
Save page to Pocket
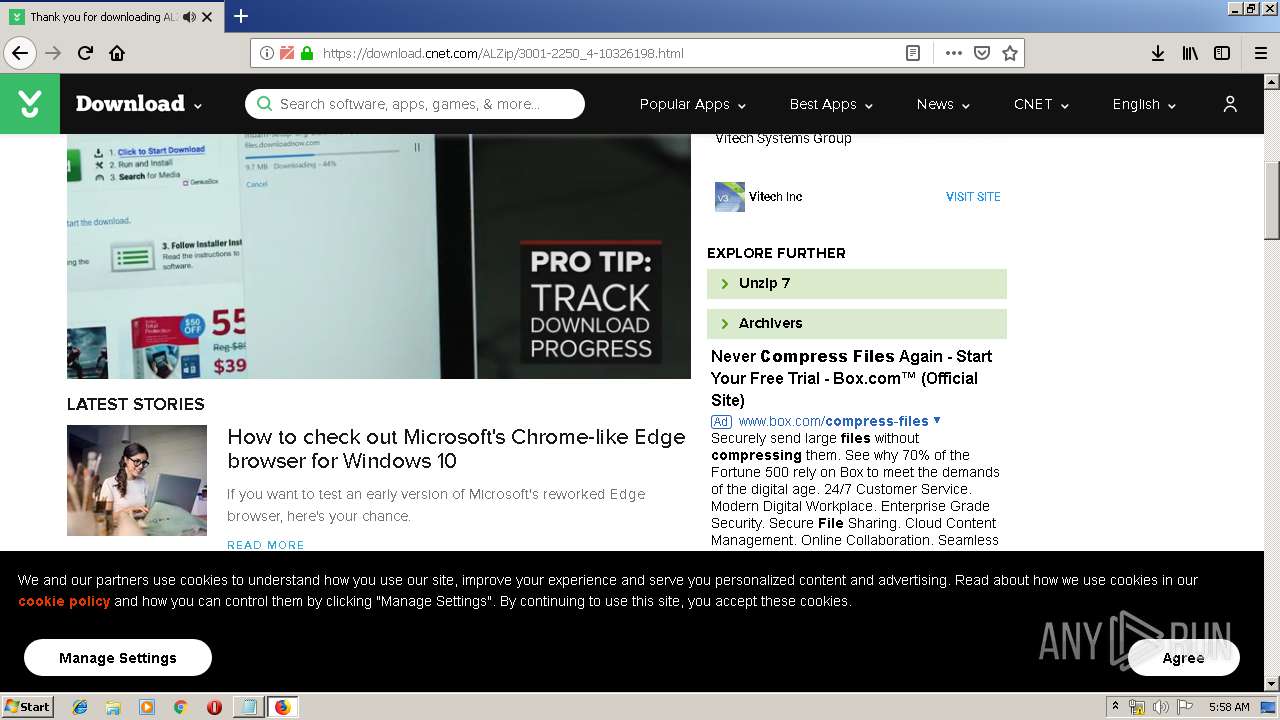tap(982, 53)
